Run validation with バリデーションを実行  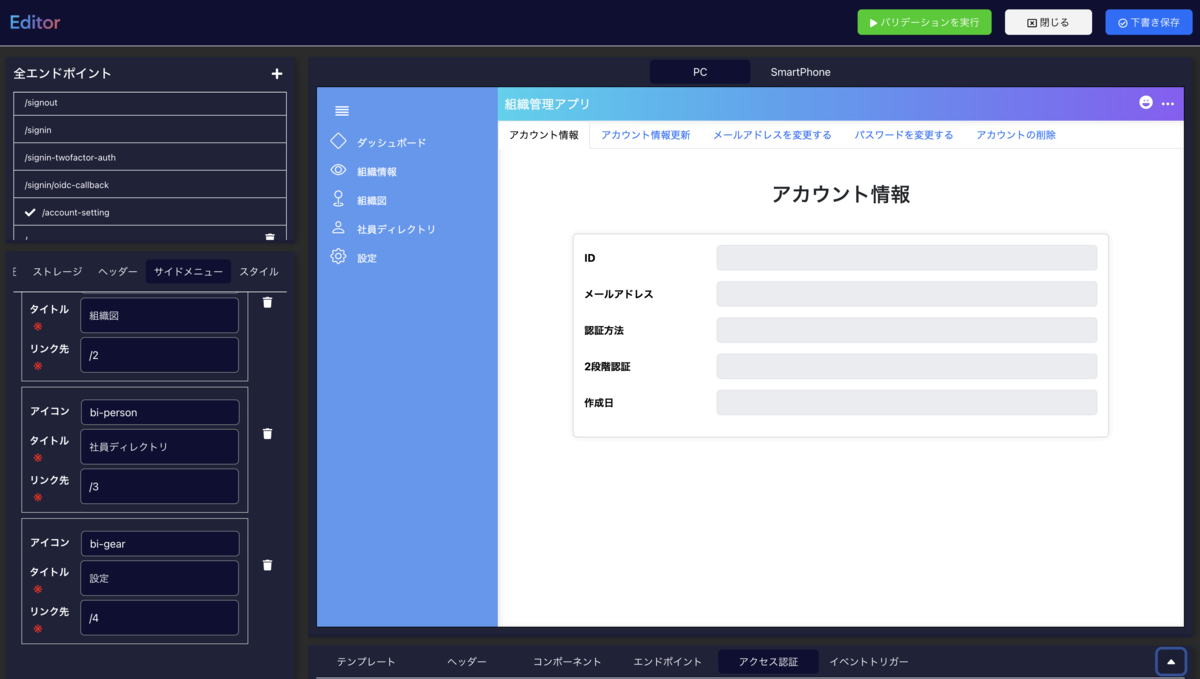pos(924,22)
